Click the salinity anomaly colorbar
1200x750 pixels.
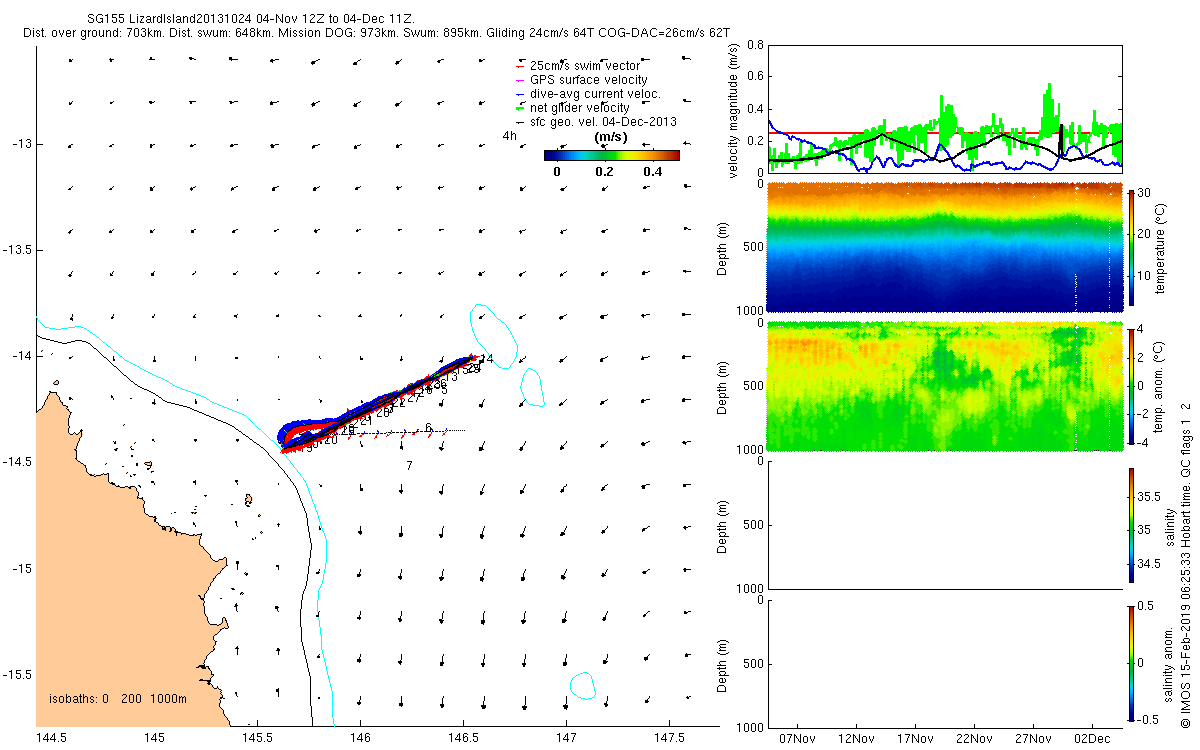tap(1131, 663)
